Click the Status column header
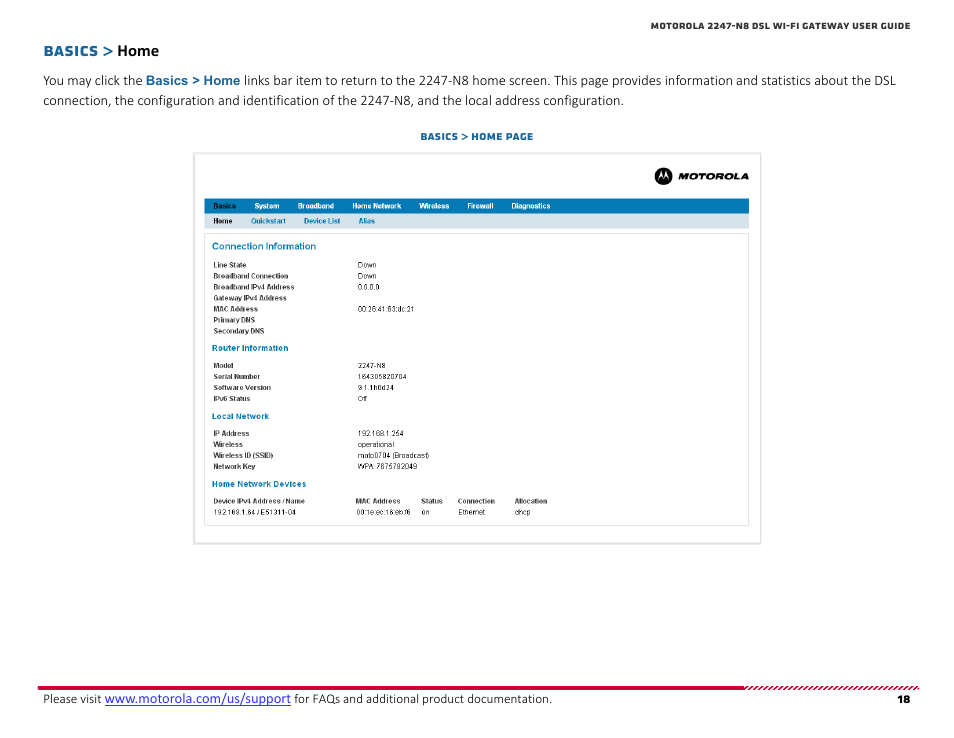Screen dimensions: 954x738 pos(431,501)
